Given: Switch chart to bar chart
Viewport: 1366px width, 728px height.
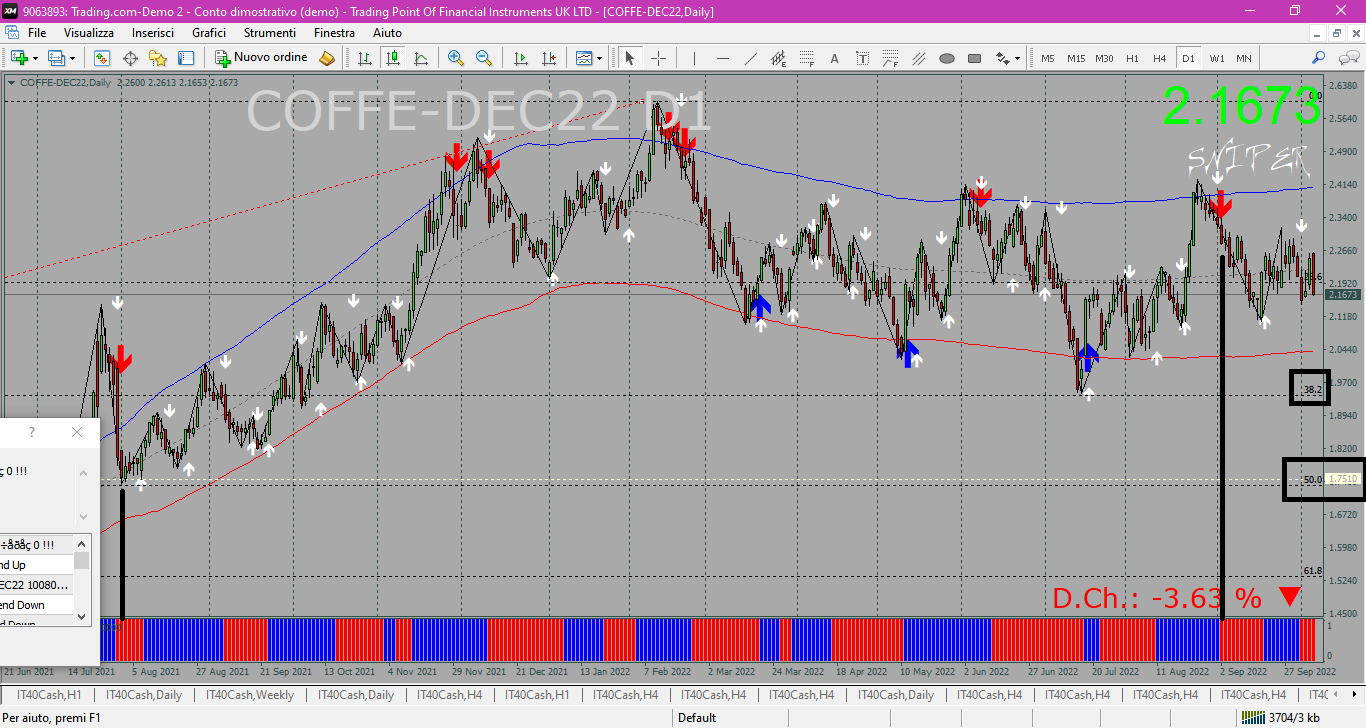Looking at the screenshot, I should point(365,58).
